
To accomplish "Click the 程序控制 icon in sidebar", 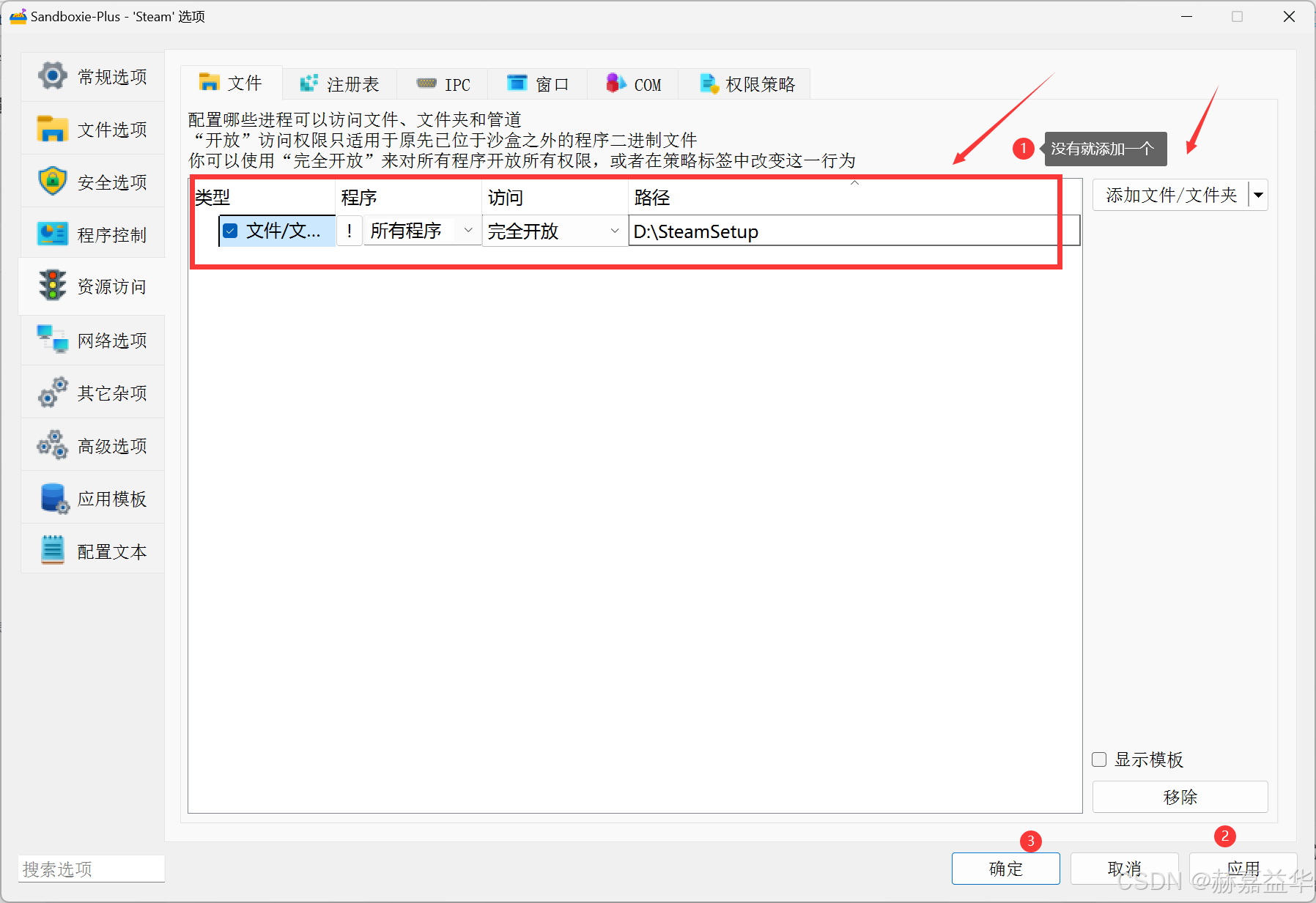I will [52, 234].
